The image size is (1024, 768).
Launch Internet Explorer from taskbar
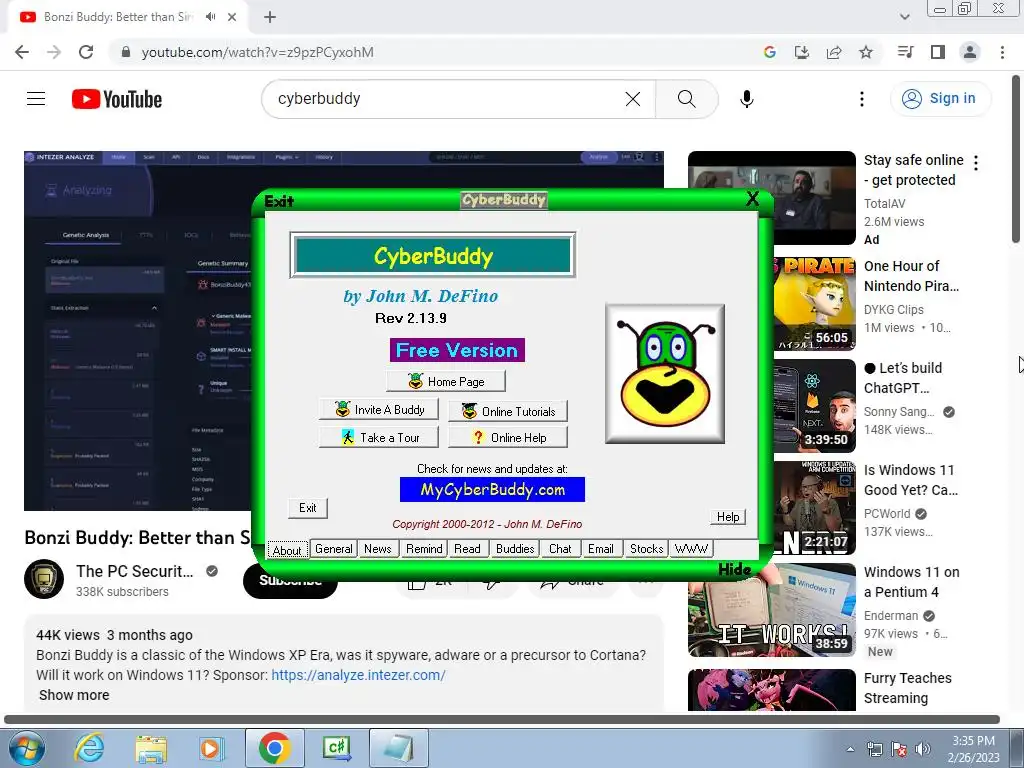point(89,748)
